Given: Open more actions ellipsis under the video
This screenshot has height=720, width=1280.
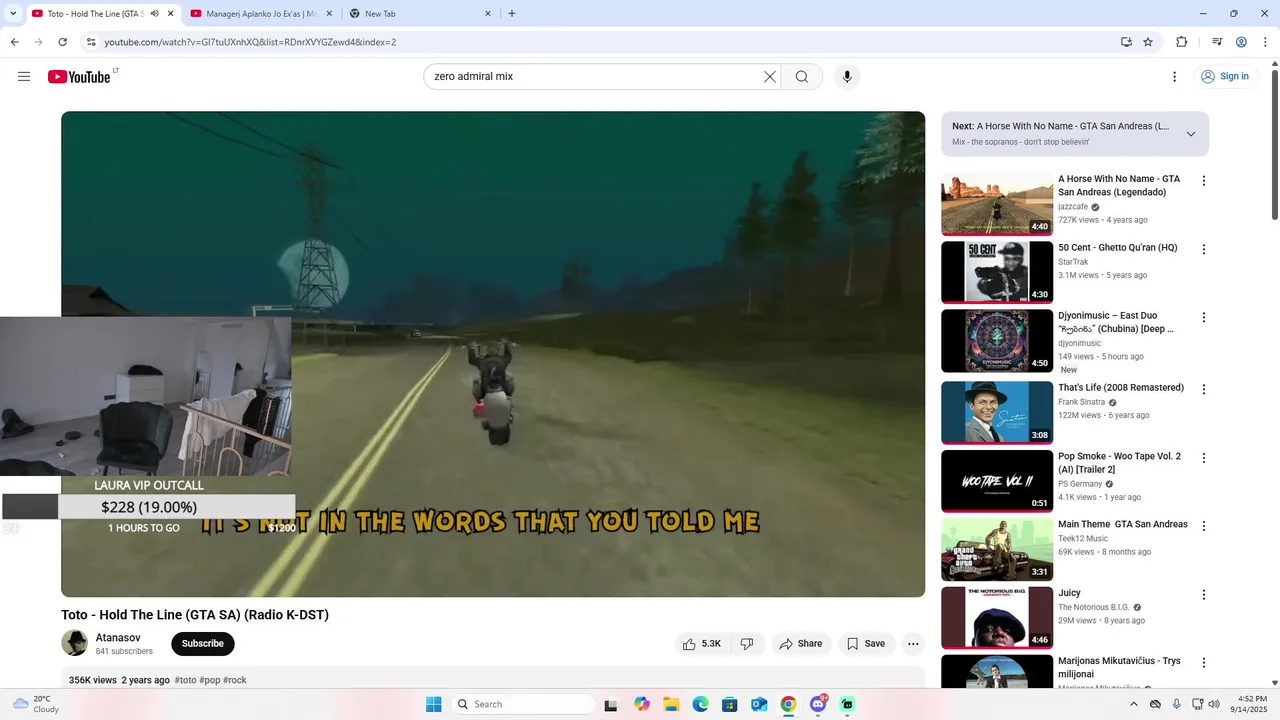Looking at the screenshot, I should coord(913,644).
